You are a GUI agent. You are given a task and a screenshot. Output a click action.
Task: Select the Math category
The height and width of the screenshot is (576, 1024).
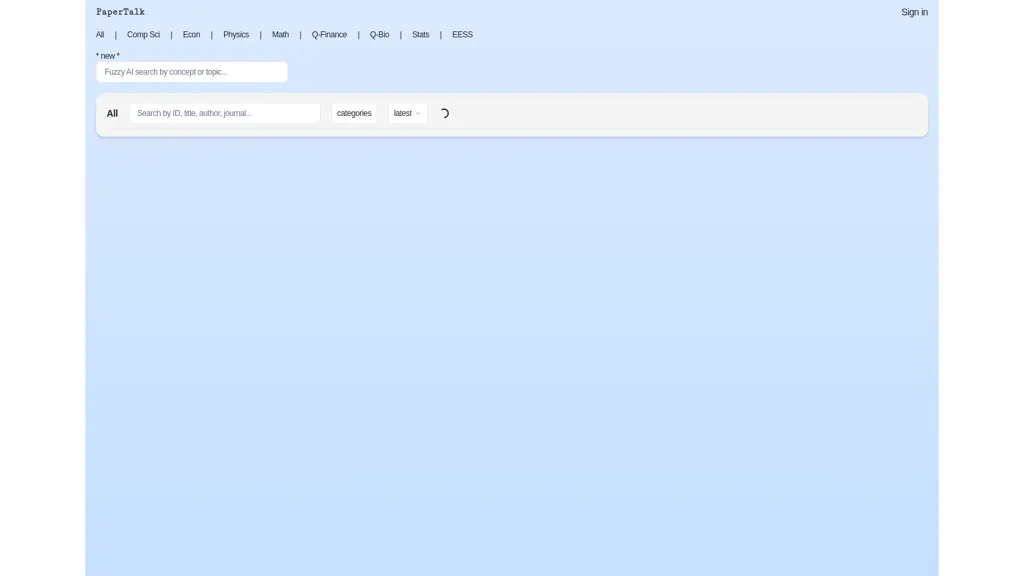click(280, 35)
